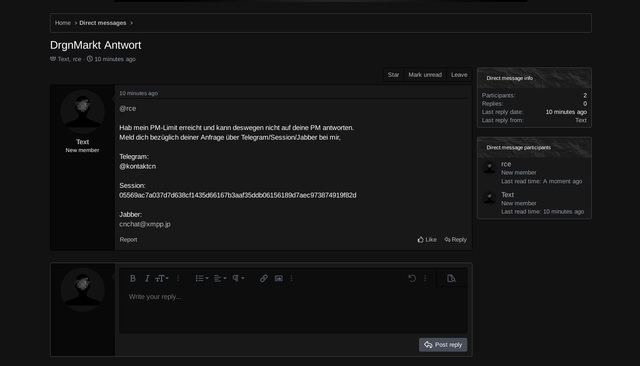Open more editor options beside undo

click(425, 278)
